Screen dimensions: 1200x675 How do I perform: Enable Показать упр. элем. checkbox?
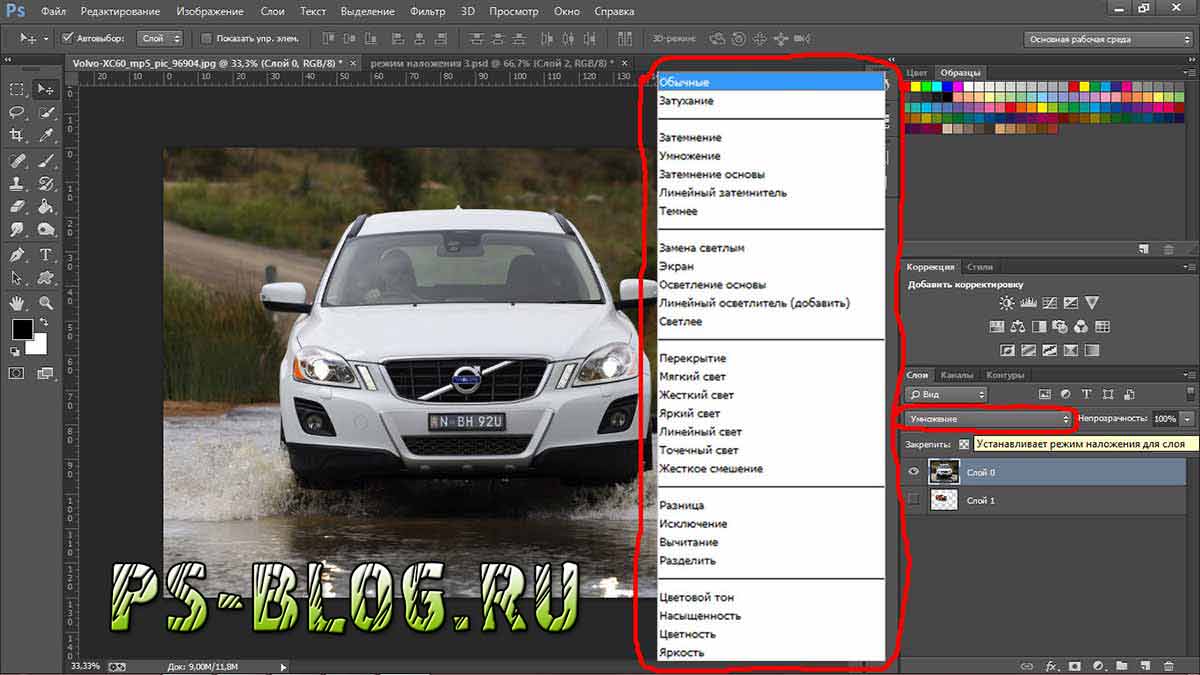(206, 39)
